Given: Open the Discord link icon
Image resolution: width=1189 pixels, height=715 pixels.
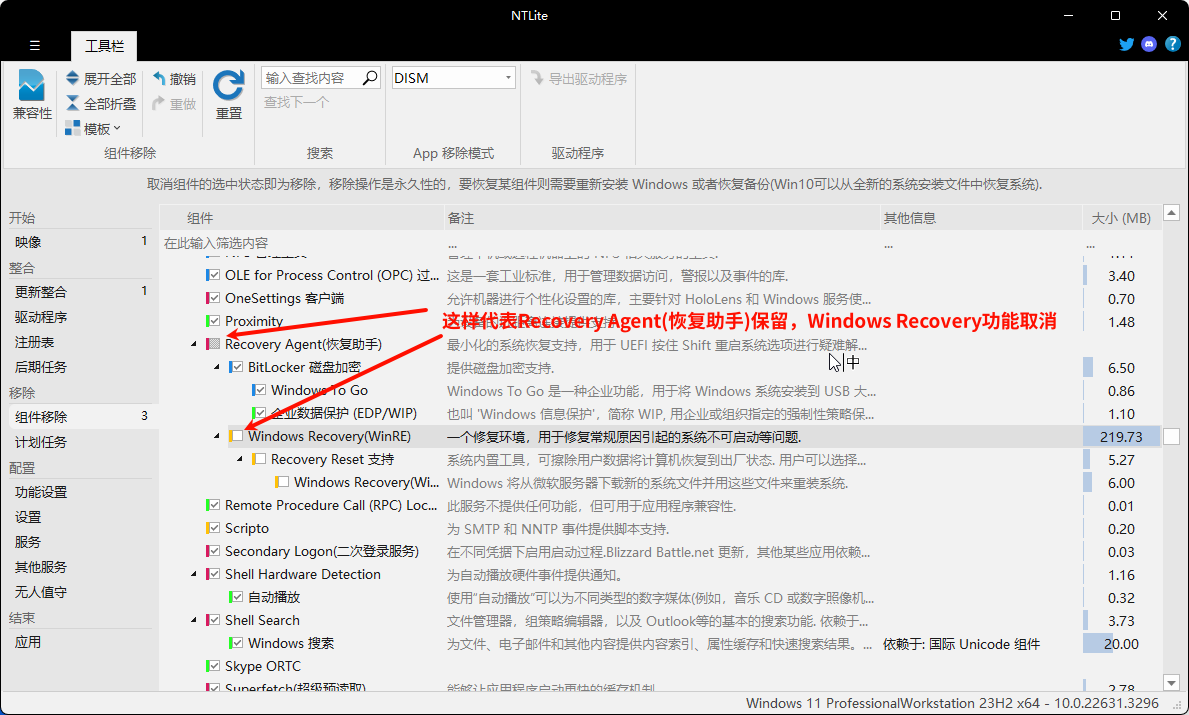Looking at the screenshot, I should point(1150,44).
